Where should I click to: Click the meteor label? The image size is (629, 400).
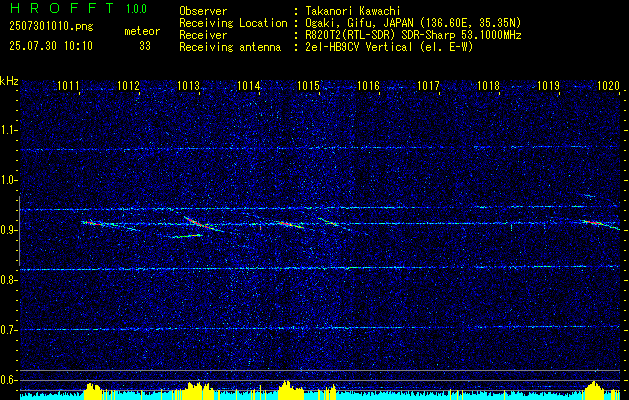pos(142,31)
